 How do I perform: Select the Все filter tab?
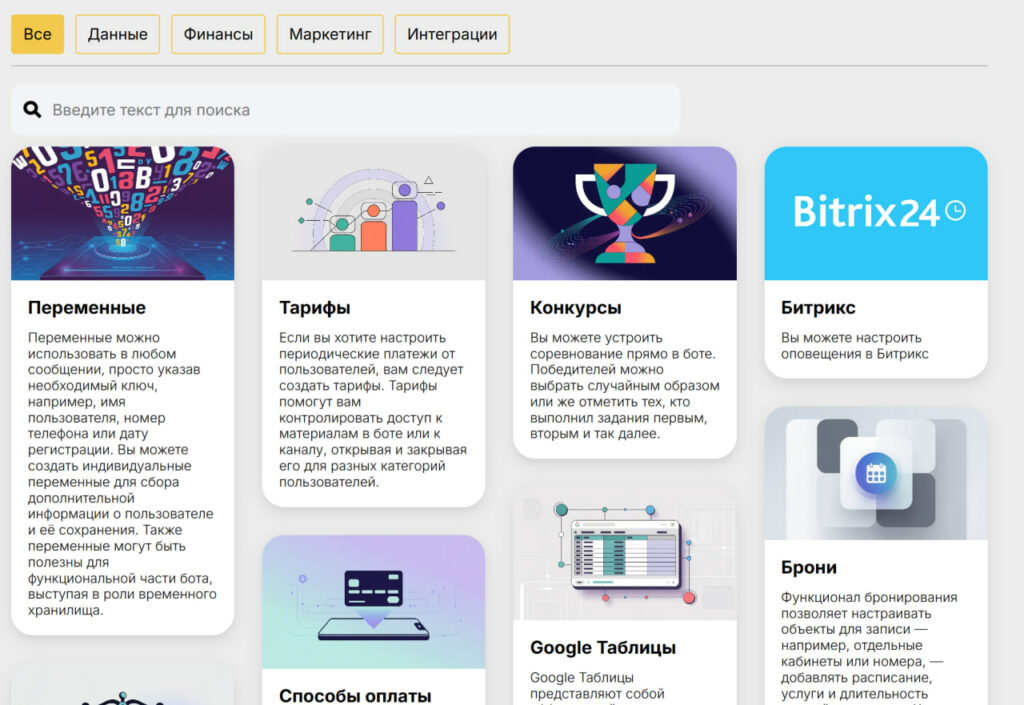tap(37, 34)
